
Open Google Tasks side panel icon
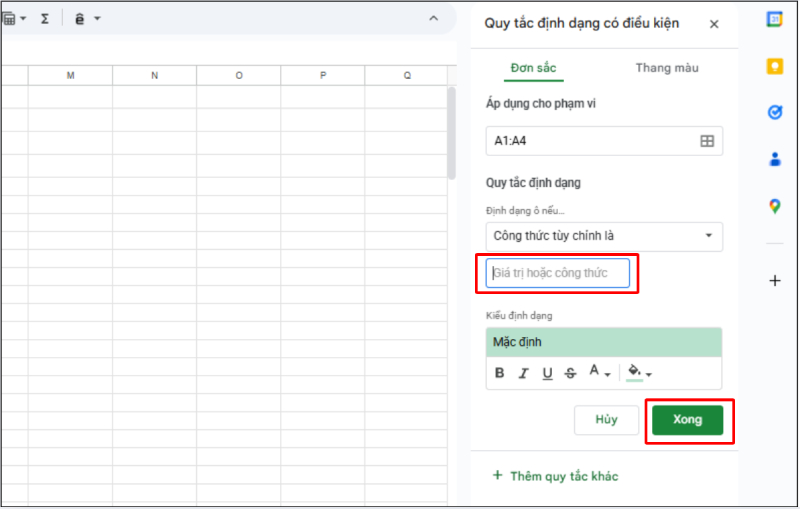(774, 112)
